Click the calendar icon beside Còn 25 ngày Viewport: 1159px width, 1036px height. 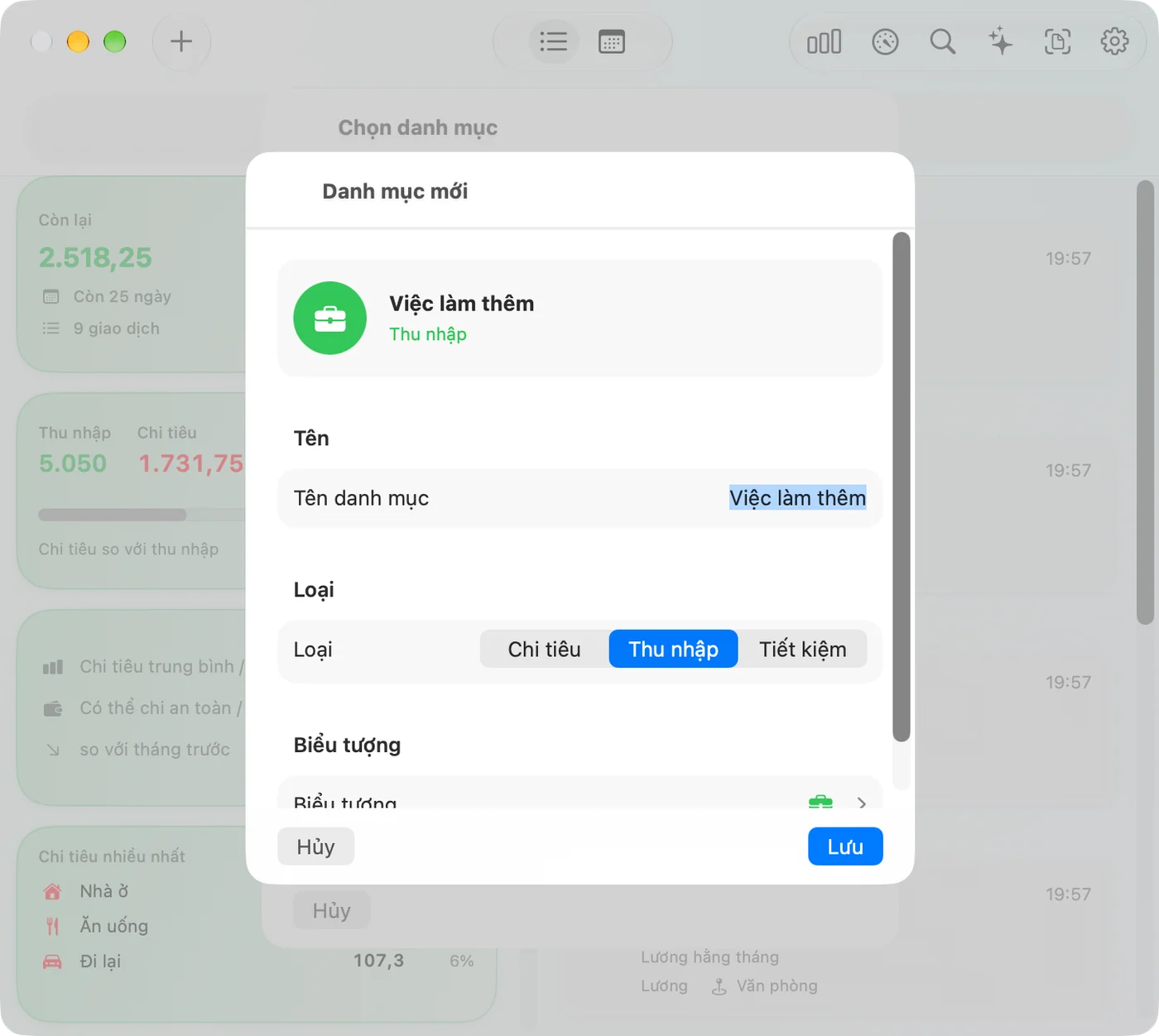(51, 296)
